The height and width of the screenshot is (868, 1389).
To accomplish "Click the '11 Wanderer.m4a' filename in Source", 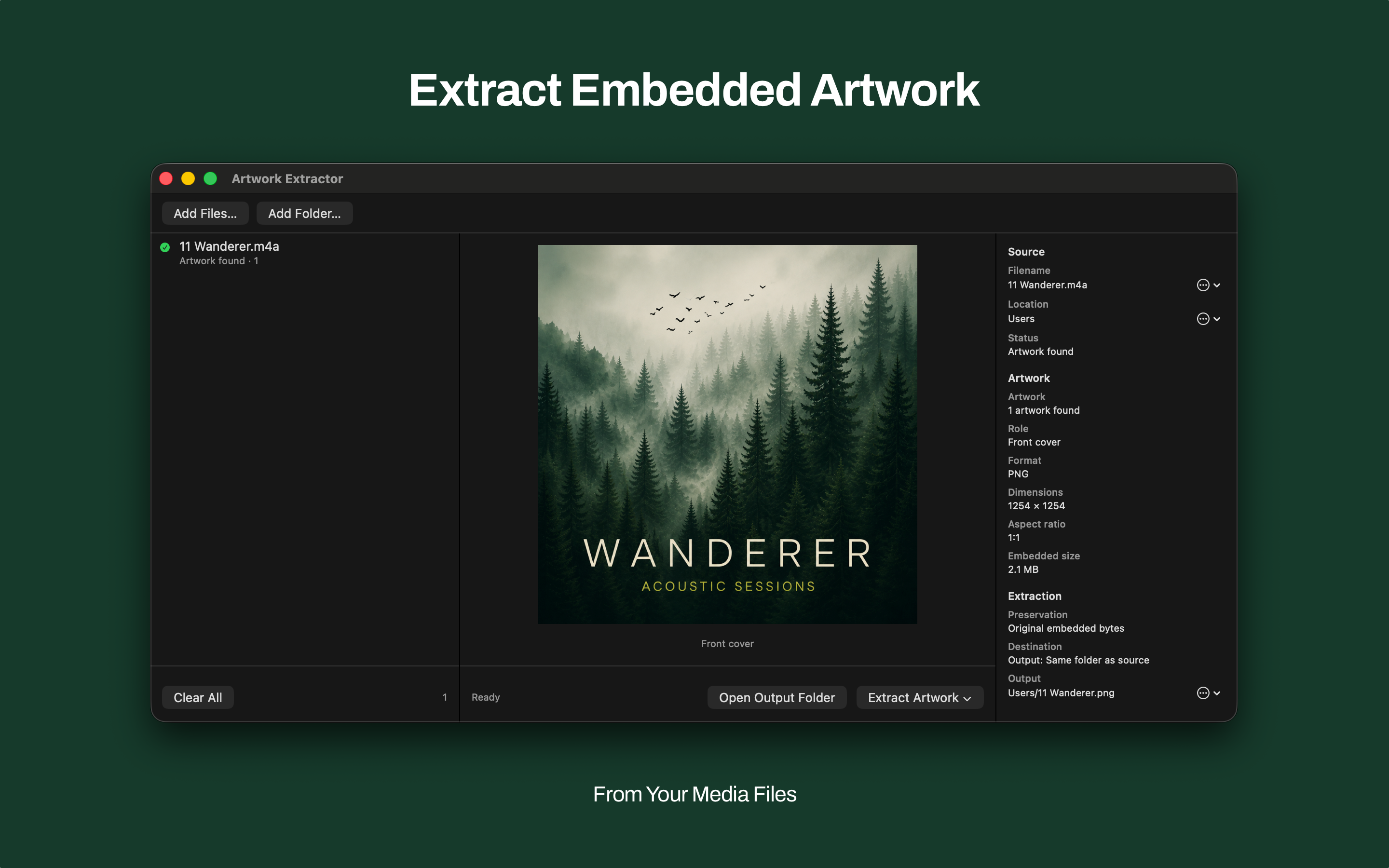I will pos(1047,285).
